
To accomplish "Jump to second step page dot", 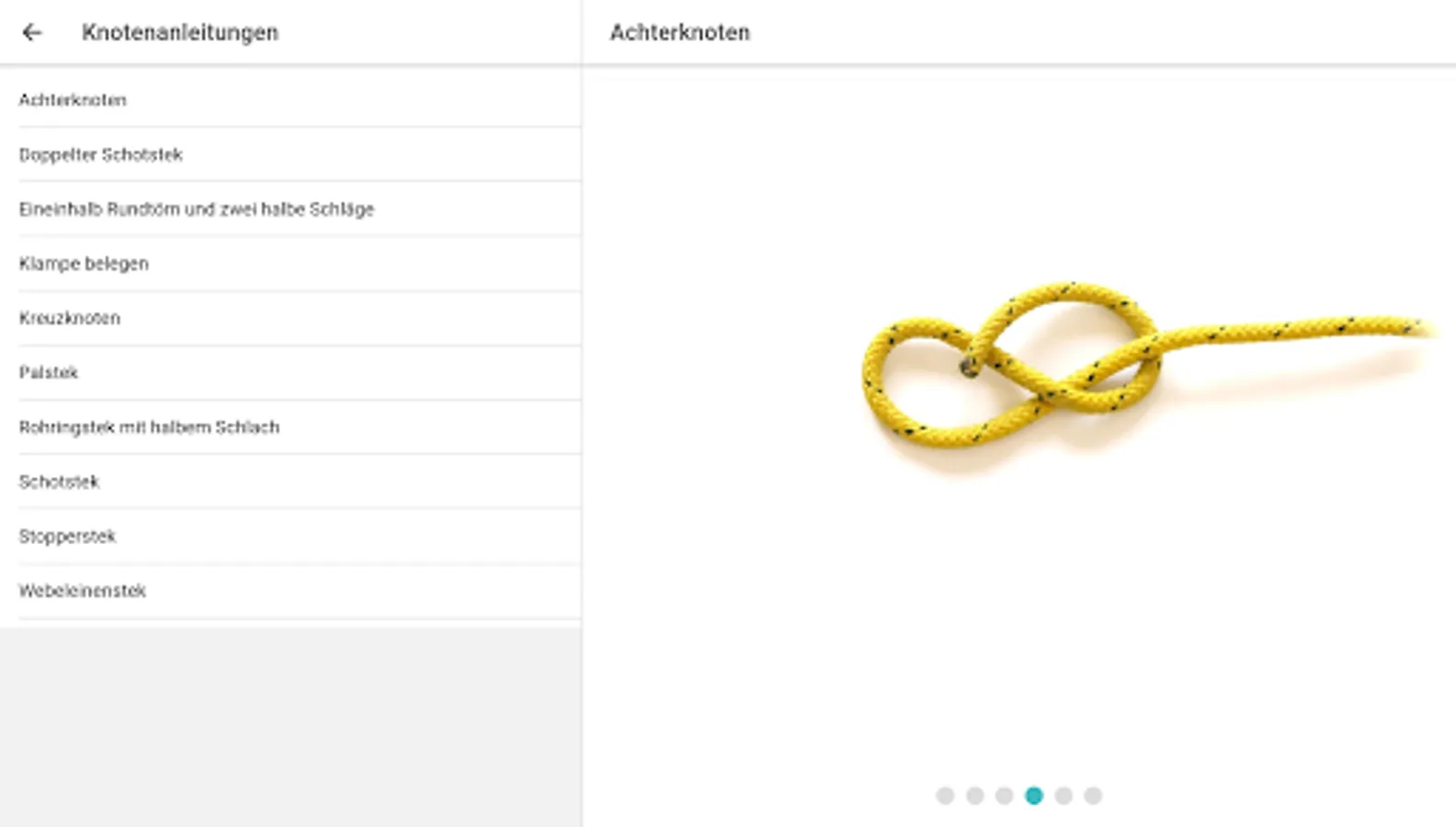I will (974, 796).
